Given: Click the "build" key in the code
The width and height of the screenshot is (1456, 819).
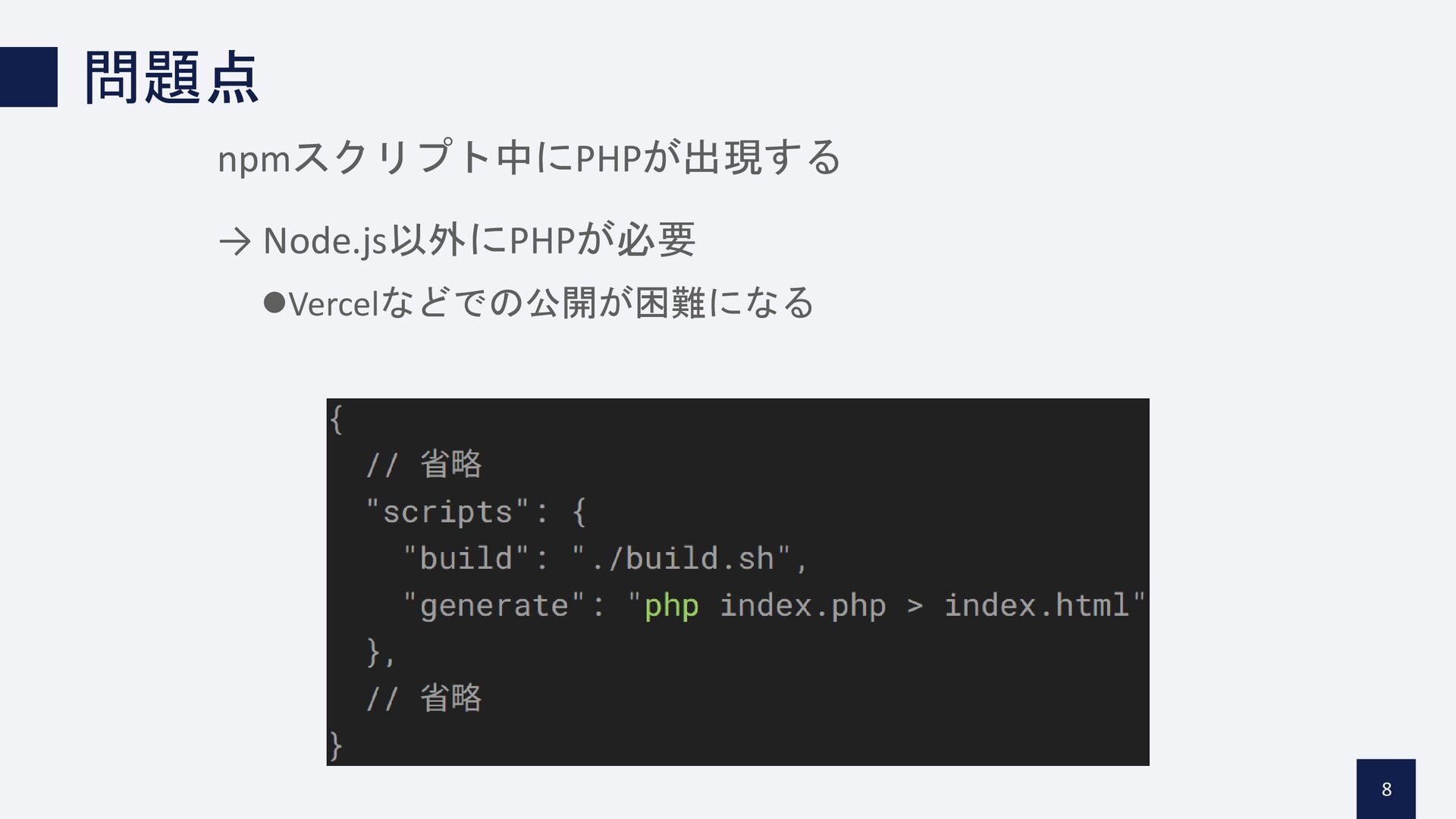Looking at the screenshot, I should coord(466,559).
